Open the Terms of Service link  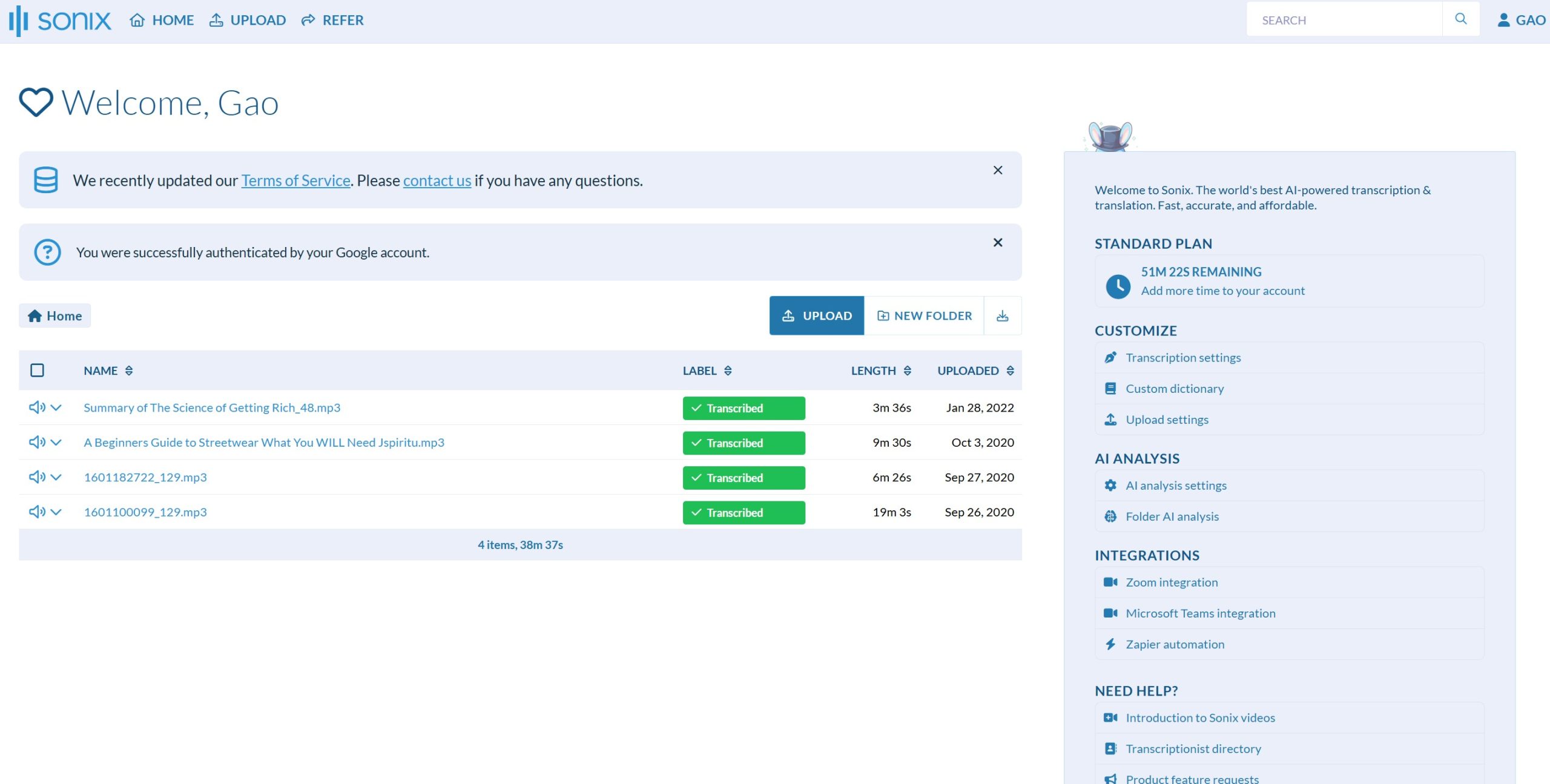295,180
